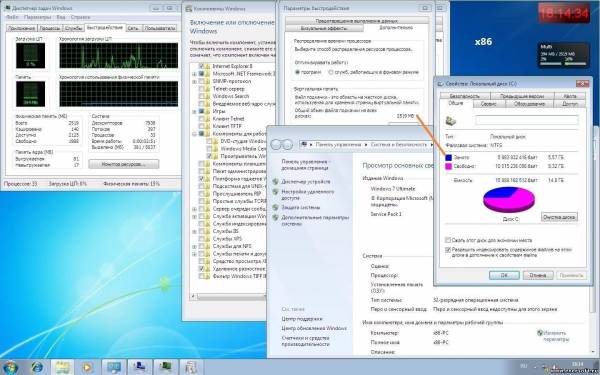The image size is (600, 375).
Task: Click shield icon next to Изменить параметры
Action: tap(540, 333)
